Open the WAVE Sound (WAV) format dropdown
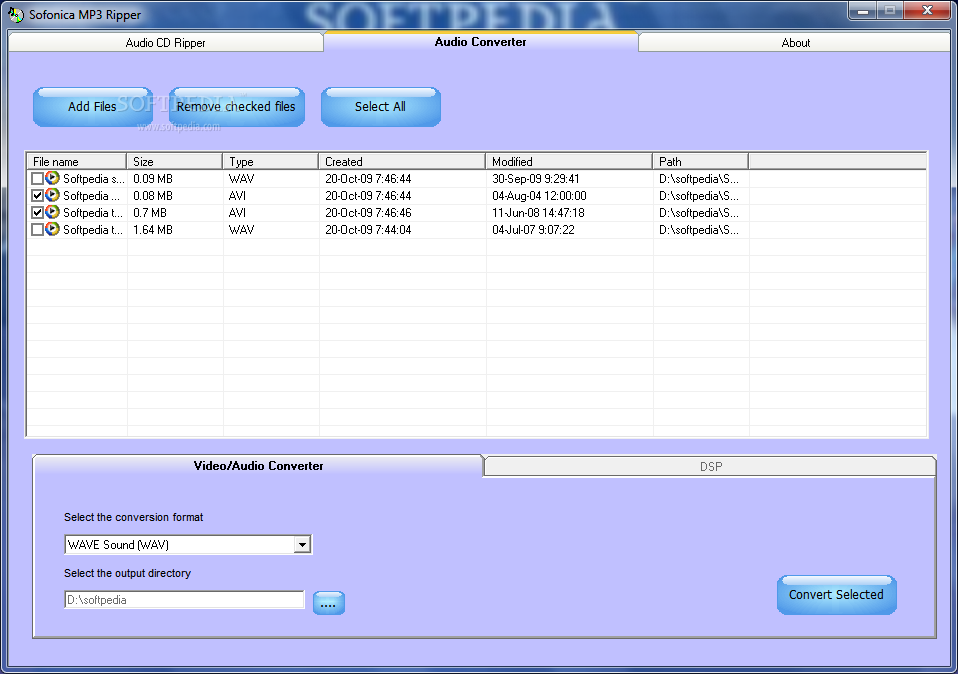The width and height of the screenshot is (958, 674). [x=302, y=544]
